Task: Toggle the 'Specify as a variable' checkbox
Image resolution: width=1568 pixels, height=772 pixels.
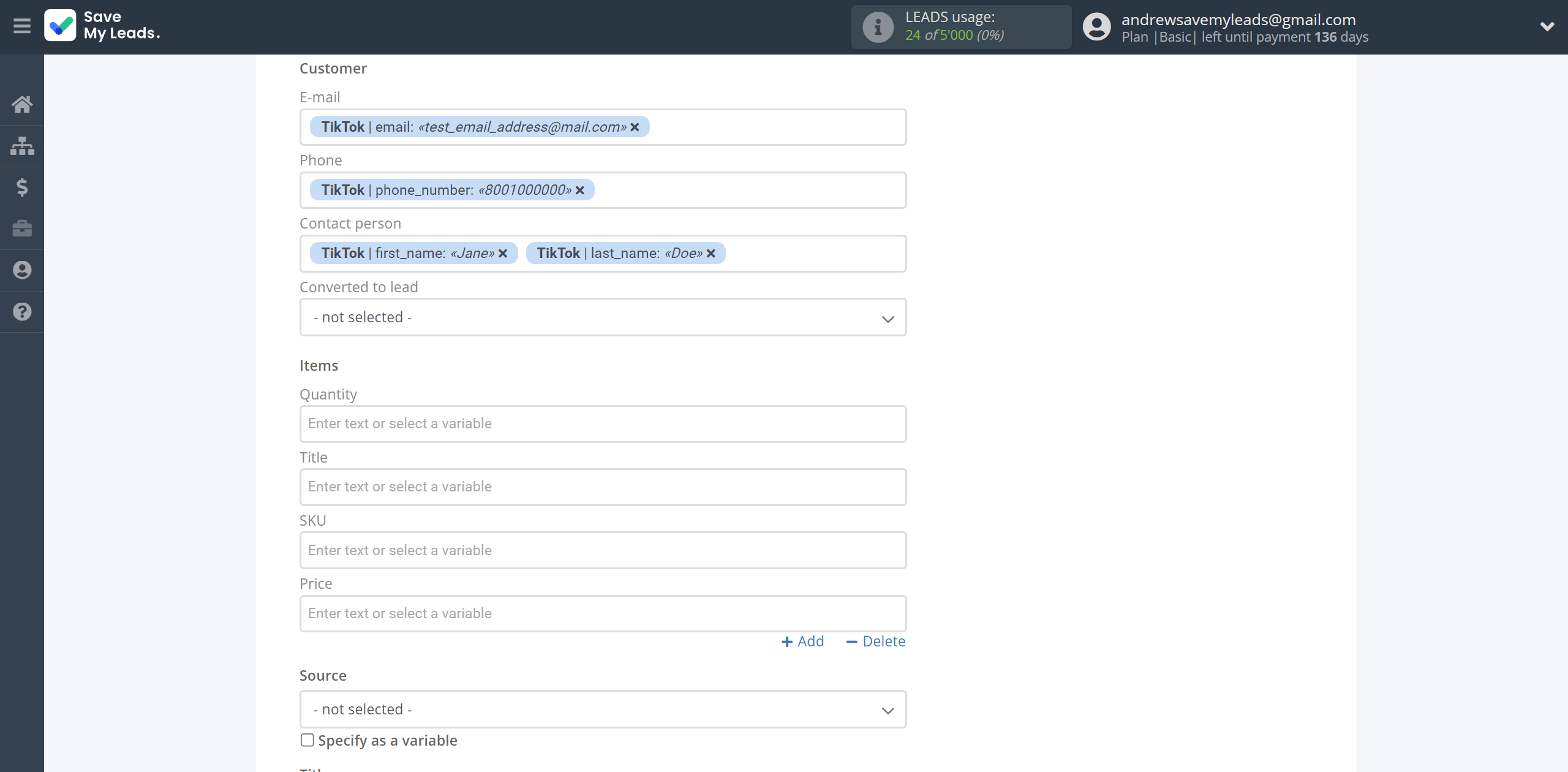Action: [x=307, y=740]
